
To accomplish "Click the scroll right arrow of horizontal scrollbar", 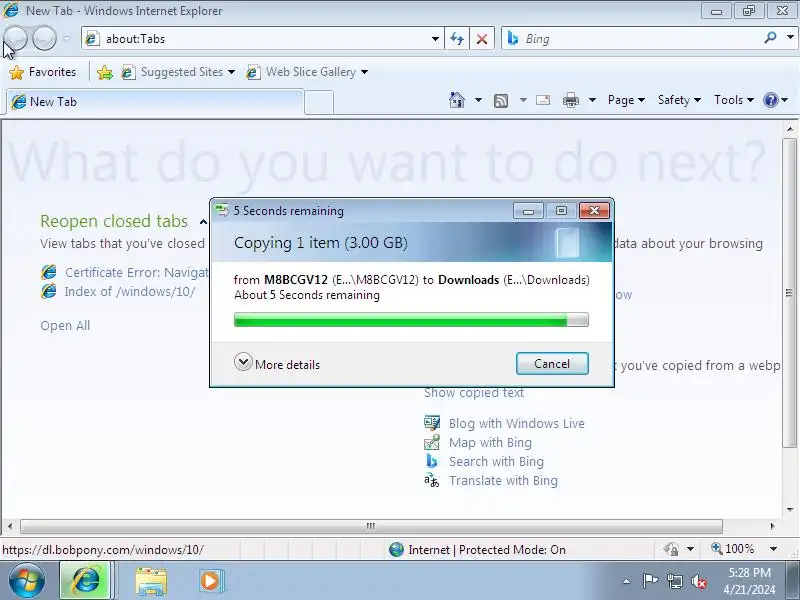I will 772,526.
